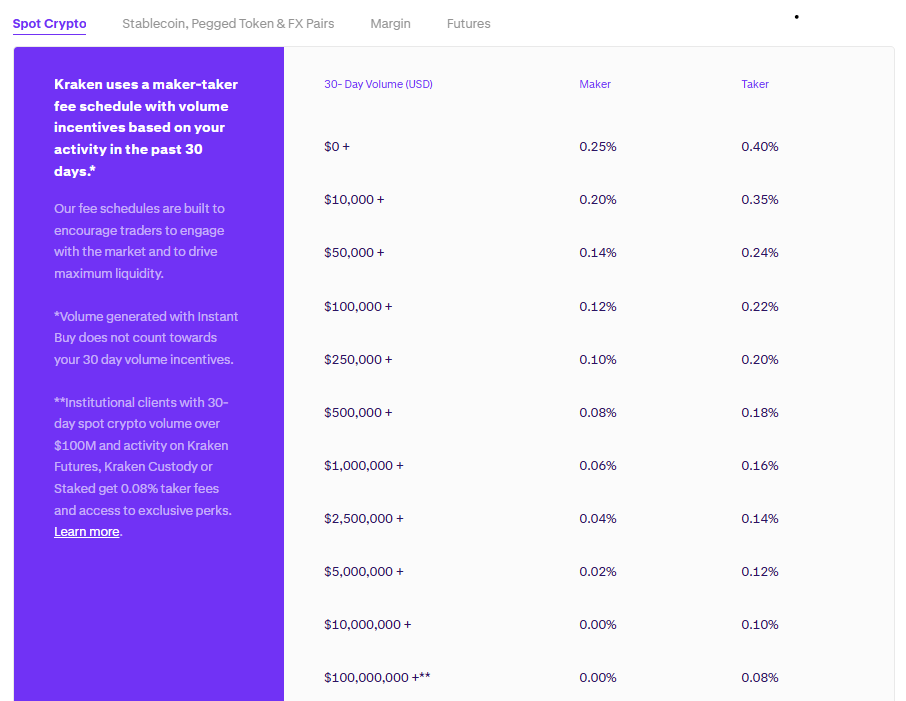View the Futures fee schedule tab
Screen dimensions: 906x701
[x=468, y=23]
